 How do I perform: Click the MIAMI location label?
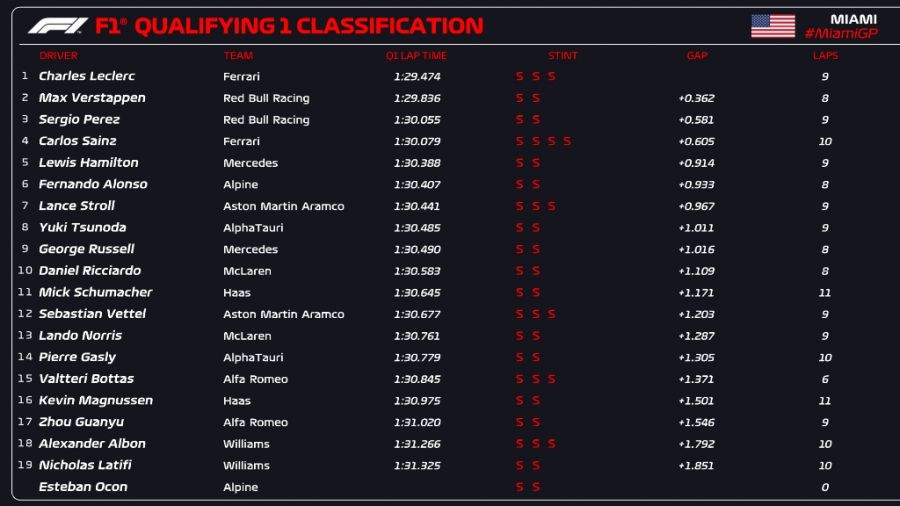pos(853,19)
